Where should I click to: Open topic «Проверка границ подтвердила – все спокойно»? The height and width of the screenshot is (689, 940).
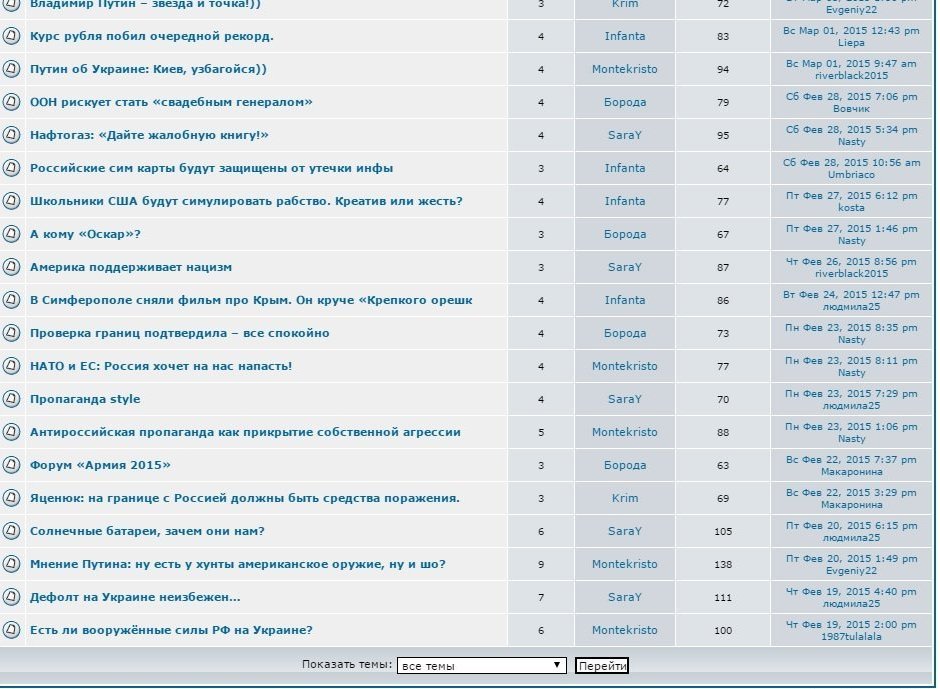(180, 333)
